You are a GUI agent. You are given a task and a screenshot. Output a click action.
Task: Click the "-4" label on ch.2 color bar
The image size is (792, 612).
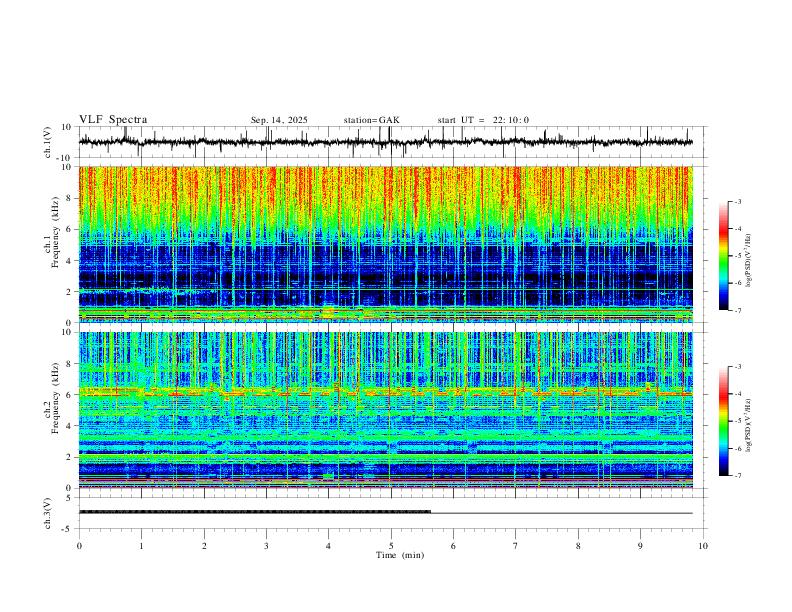click(737, 394)
